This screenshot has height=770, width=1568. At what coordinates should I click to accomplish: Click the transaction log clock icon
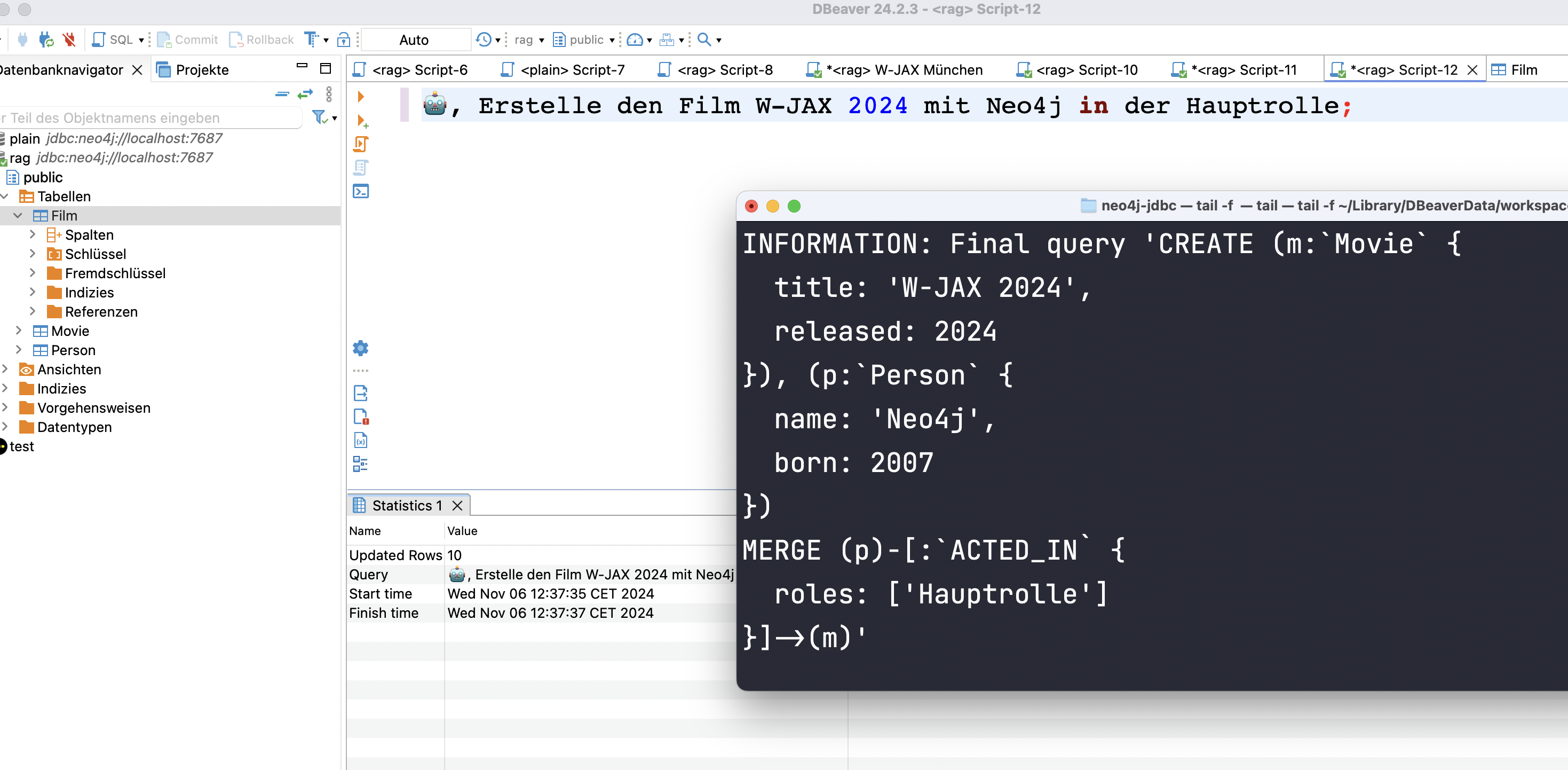click(484, 40)
